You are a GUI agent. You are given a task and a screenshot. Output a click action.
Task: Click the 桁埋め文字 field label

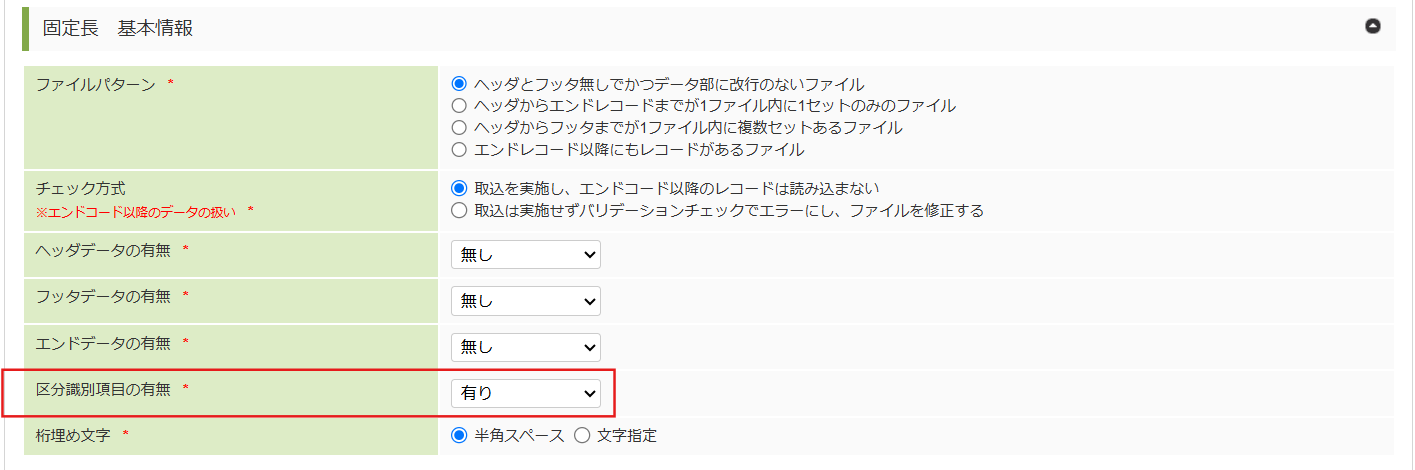73,435
